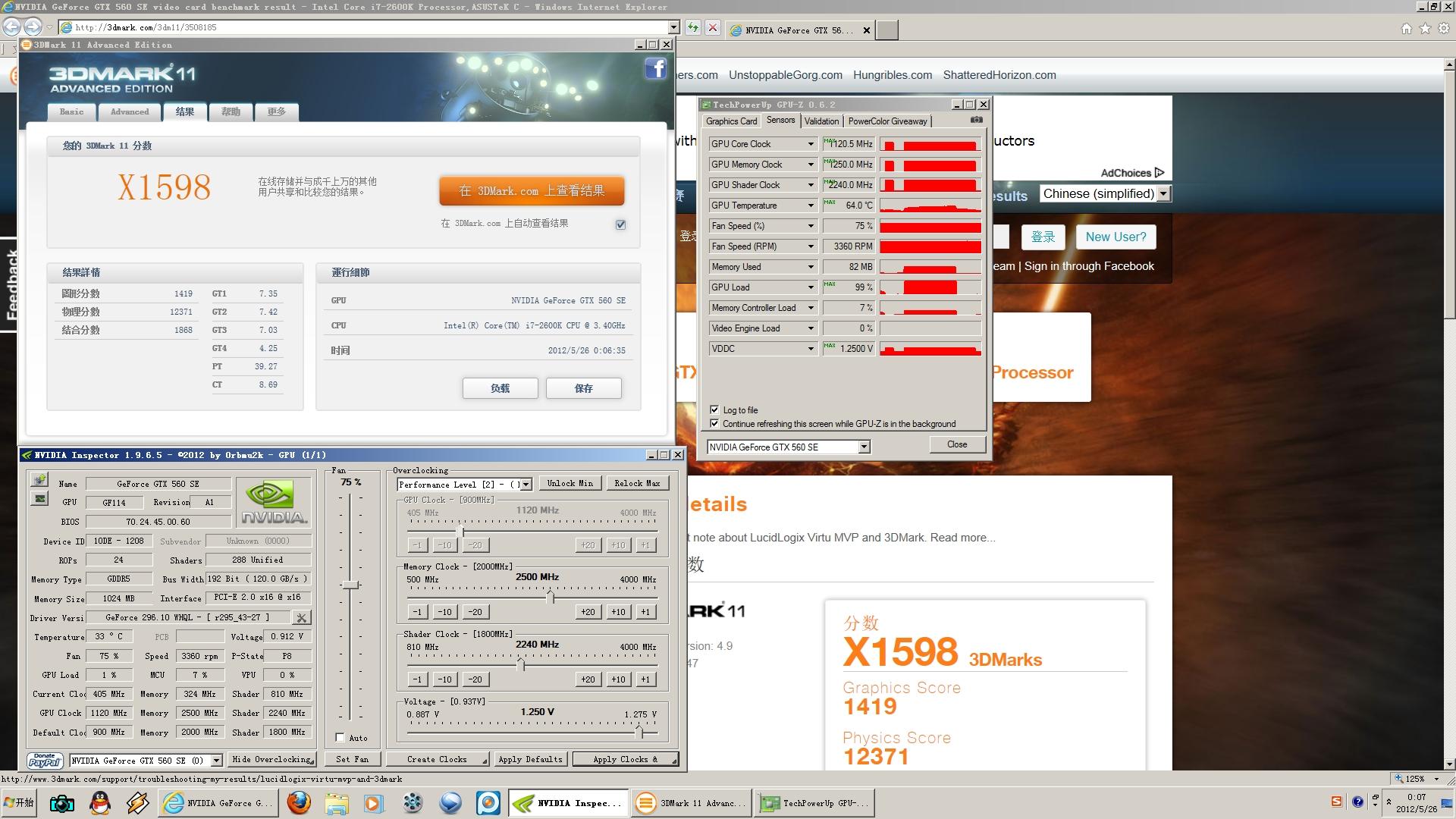Switch to the Advanced tab in 3DMark 11
The height and width of the screenshot is (819, 1456).
click(x=129, y=112)
